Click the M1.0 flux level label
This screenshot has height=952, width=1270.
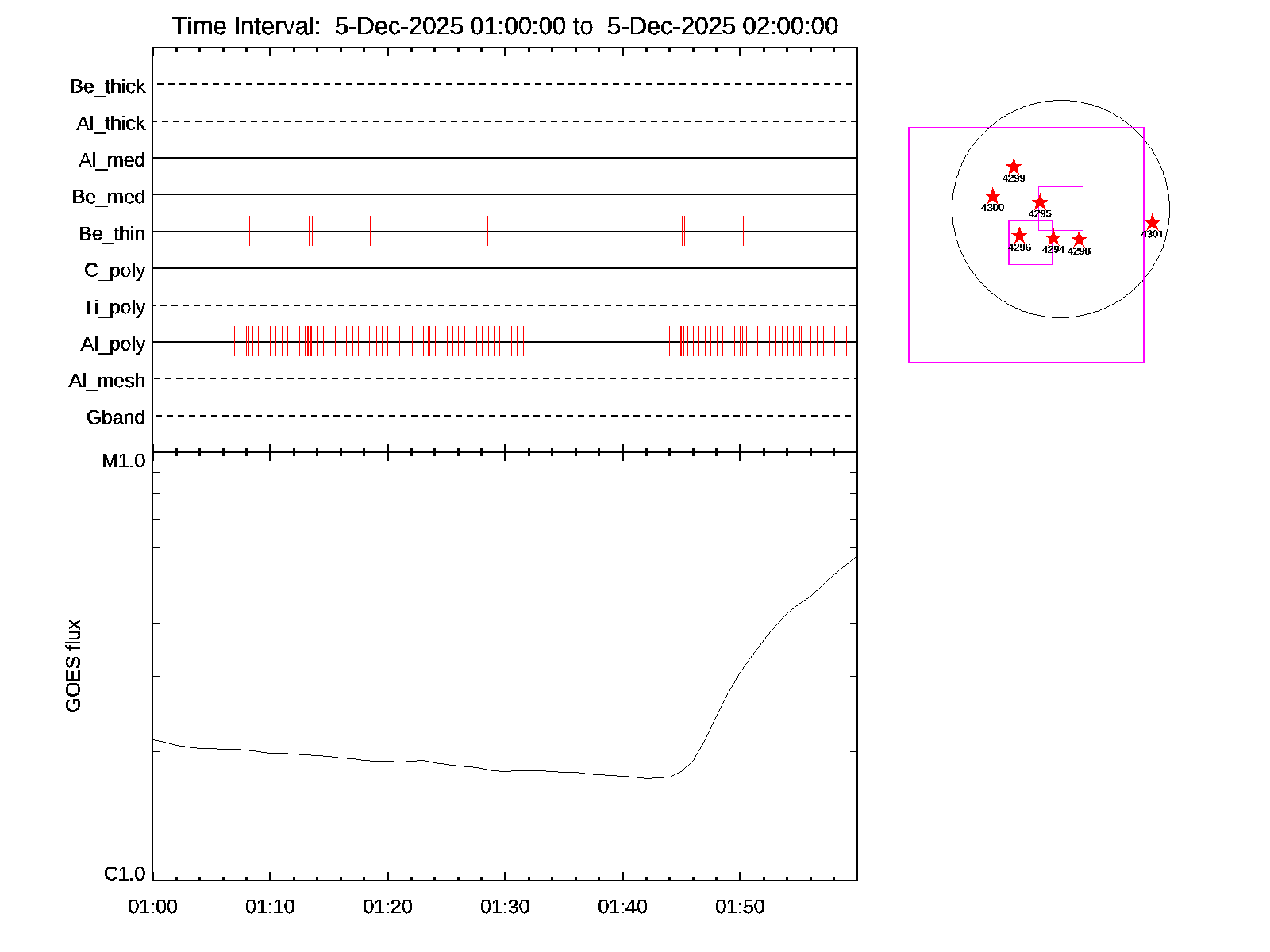point(124,461)
